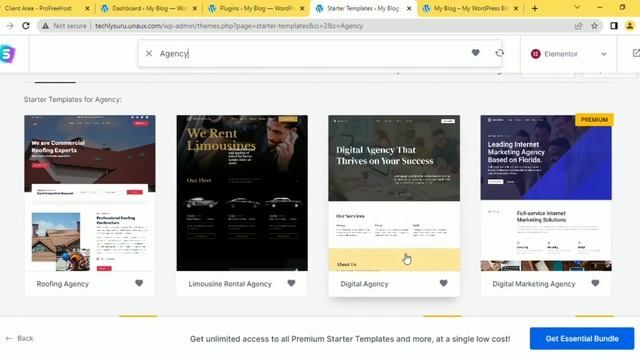Expand the tab search chevron
This screenshot has height=360, width=640.
pos(577,7)
